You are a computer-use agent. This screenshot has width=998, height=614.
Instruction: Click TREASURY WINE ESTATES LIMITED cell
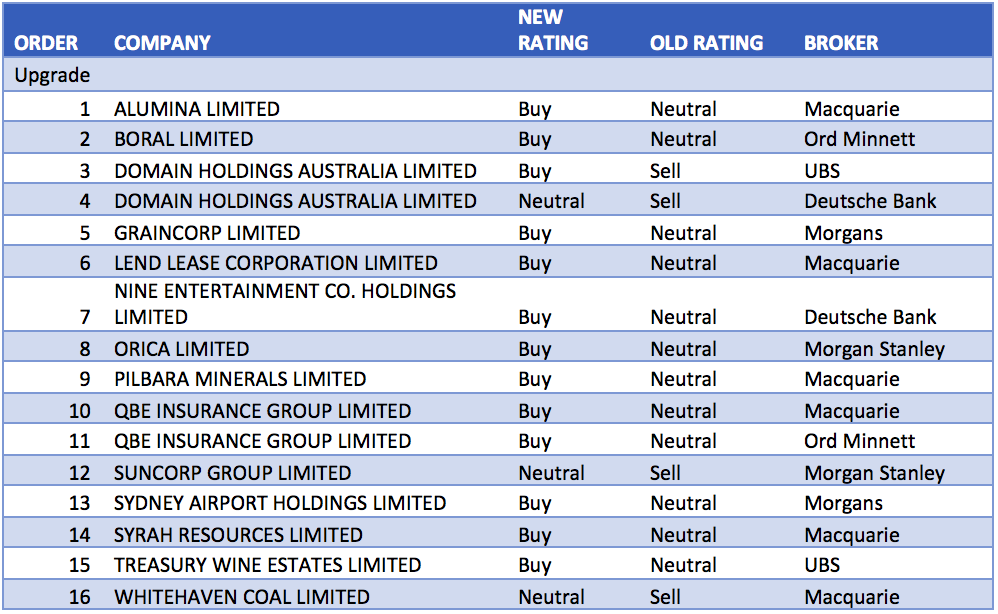click(x=267, y=565)
